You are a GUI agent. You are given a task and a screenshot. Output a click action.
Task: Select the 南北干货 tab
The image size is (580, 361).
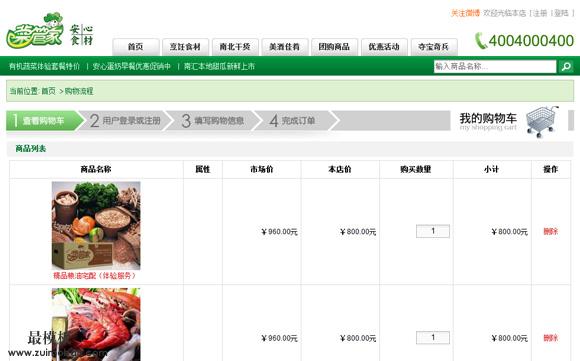click(x=235, y=47)
